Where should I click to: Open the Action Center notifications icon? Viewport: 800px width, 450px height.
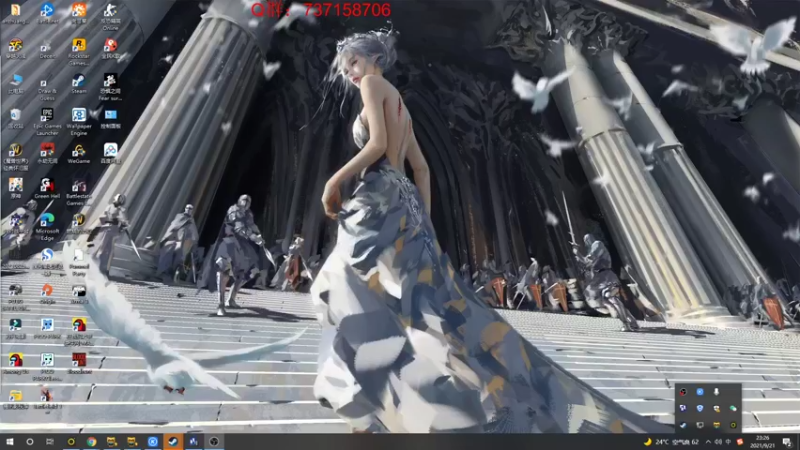coord(787,442)
